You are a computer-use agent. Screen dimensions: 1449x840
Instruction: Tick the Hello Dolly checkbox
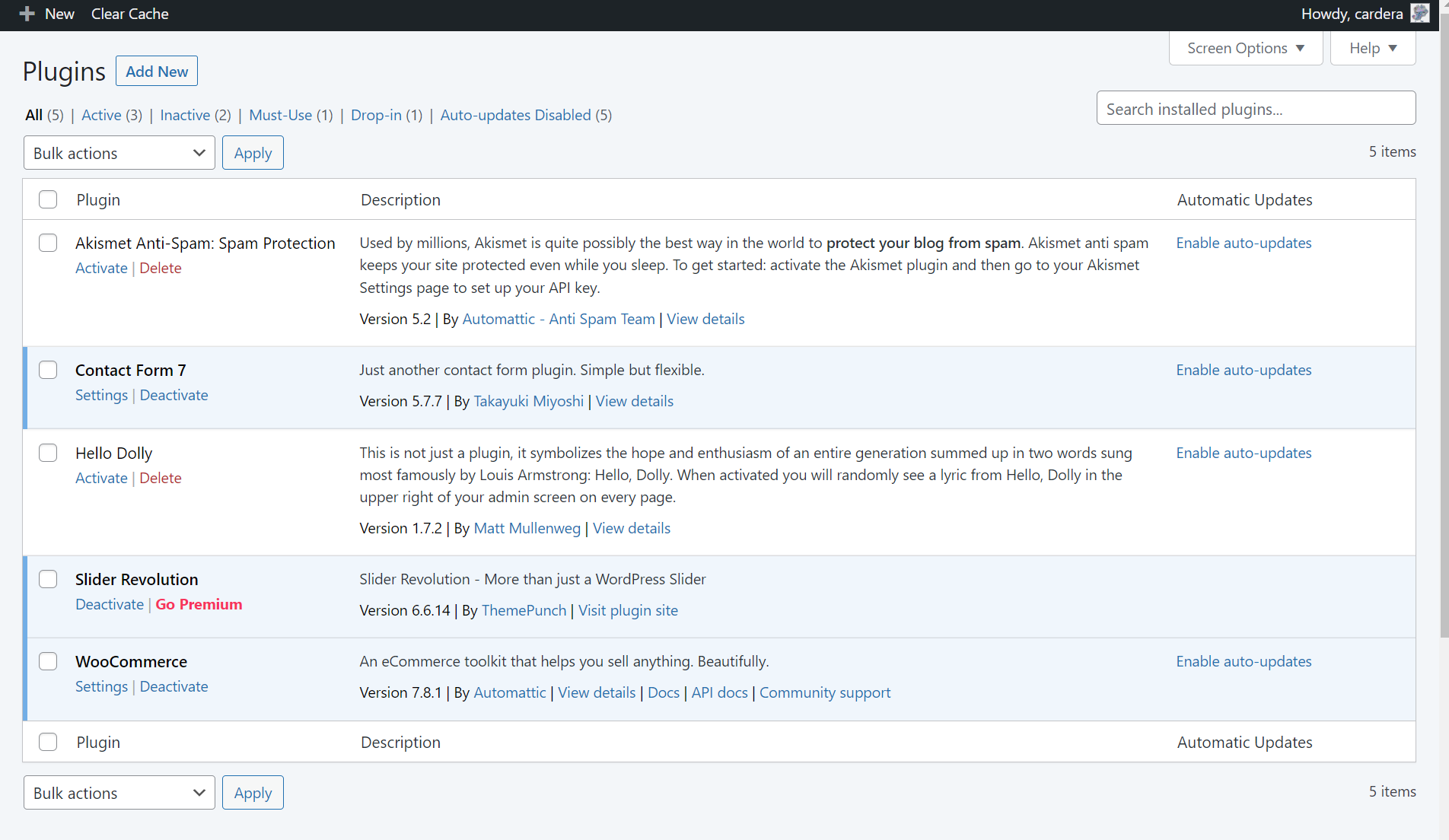coord(48,453)
